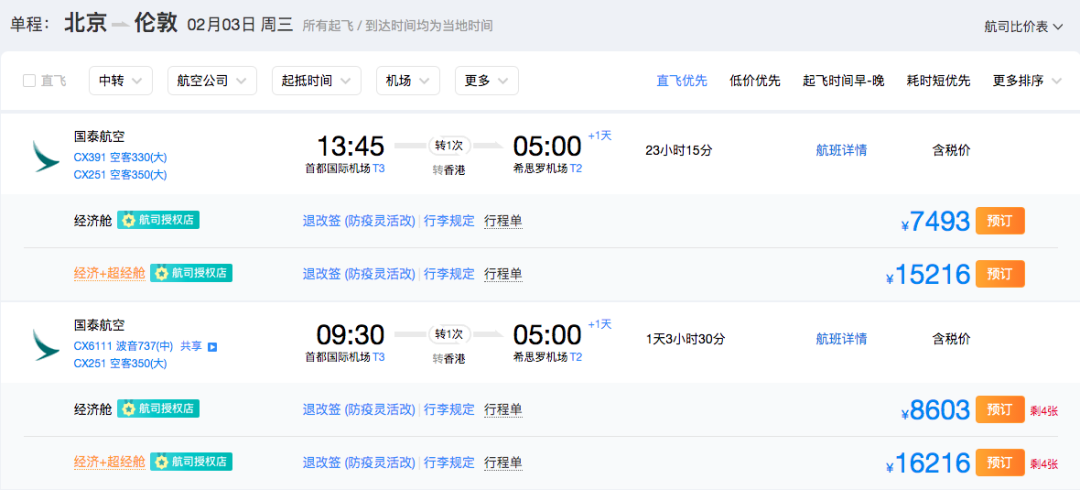This screenshot has height=490, width=1080.
Task: Open CX251 空客350 info in 13:45 flight
Action: [x=121, y=175]
